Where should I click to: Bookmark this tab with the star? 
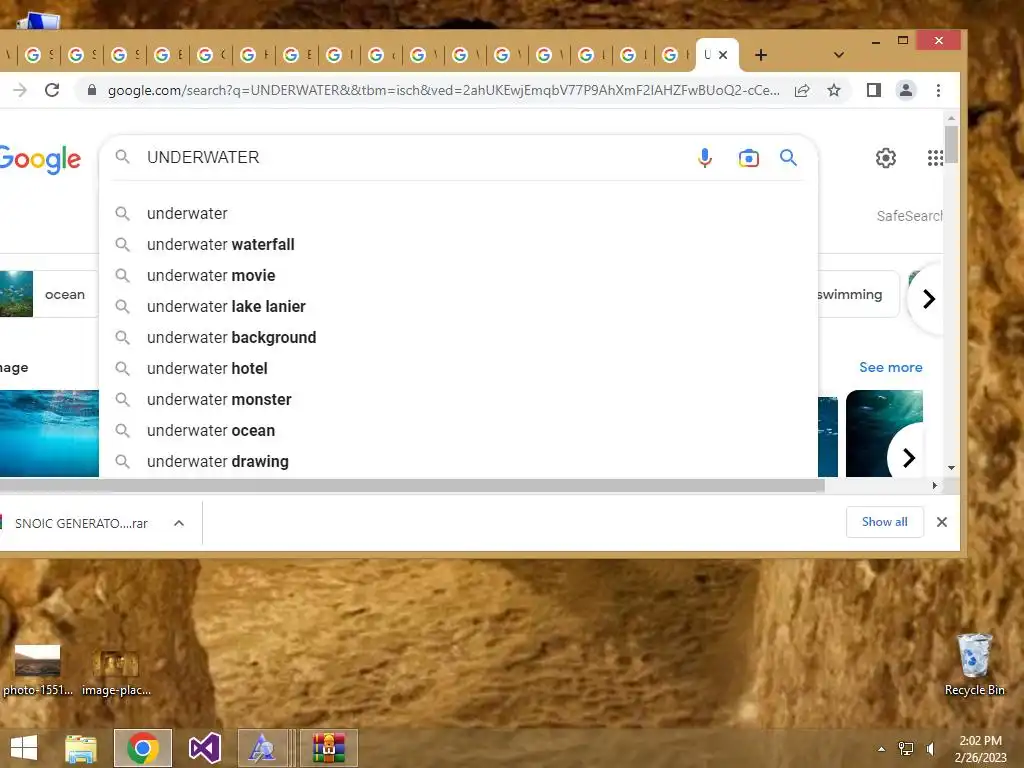(x=834, y=90)
